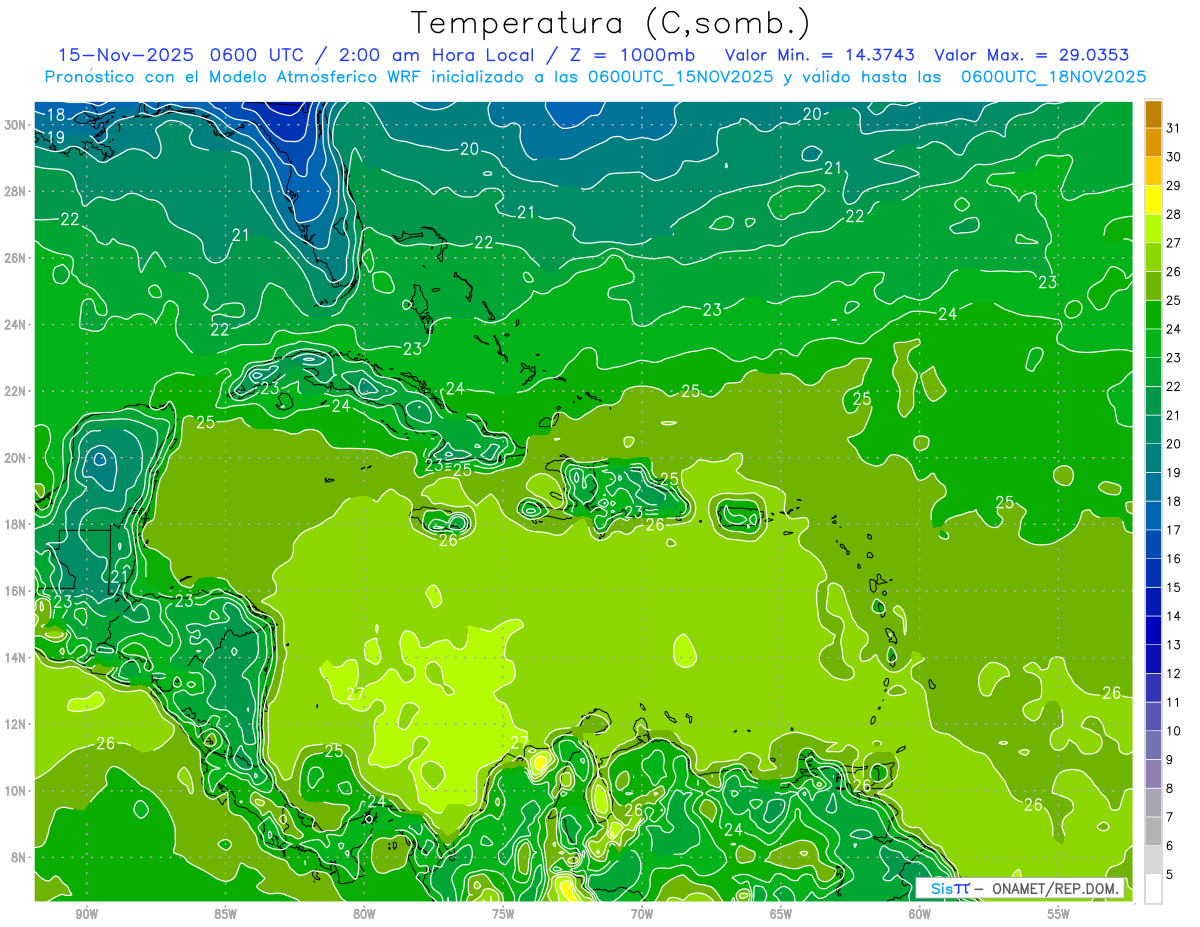
Task: Click the 18 contour label near 30N
Action: coord(56,115)
